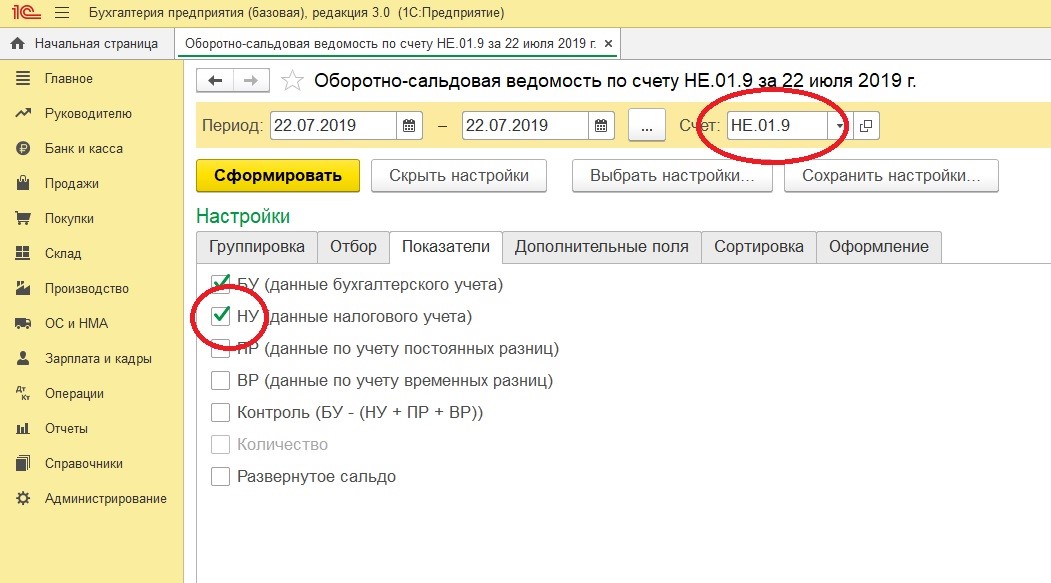Switch to the Группировка tab

click(x=257, y=247)
